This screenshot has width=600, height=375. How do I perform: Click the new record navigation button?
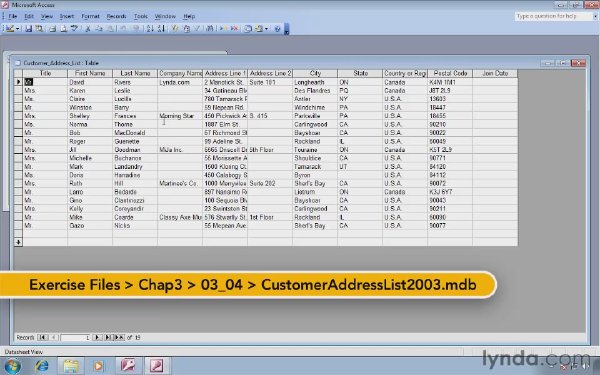(x=119, y=338)
